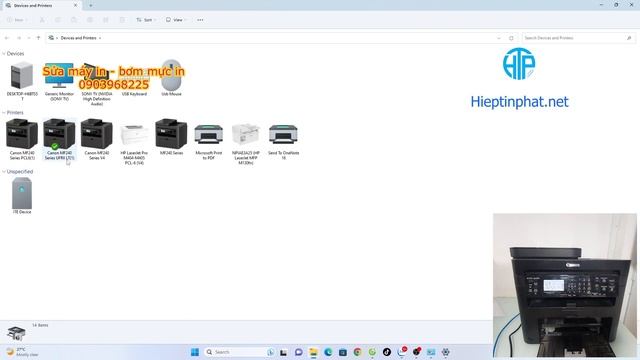The width and height of the screenshot is (640, 360).
Task: Open the recent locations chevron
Action: [x=29, y=38]
